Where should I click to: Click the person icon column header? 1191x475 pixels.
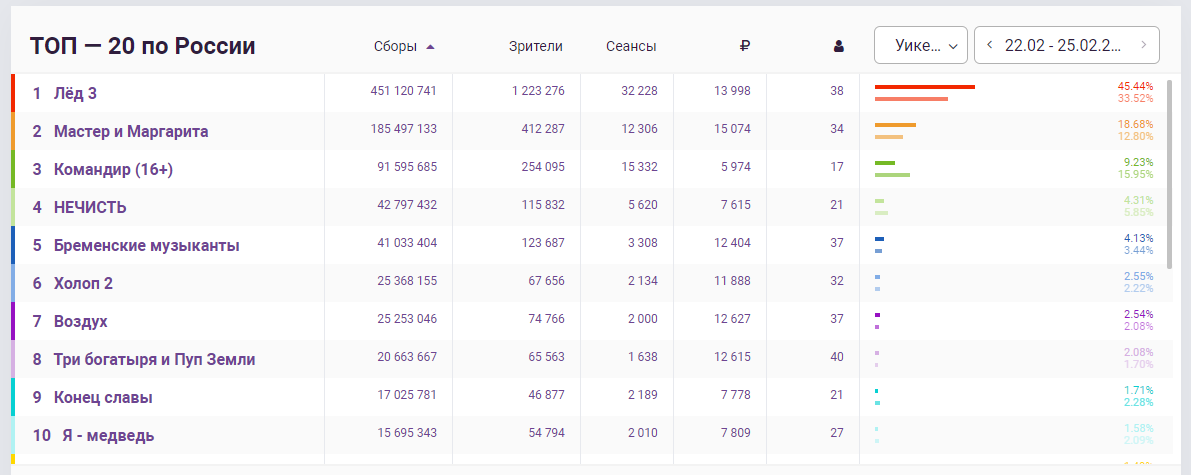[x=838, y=46]
